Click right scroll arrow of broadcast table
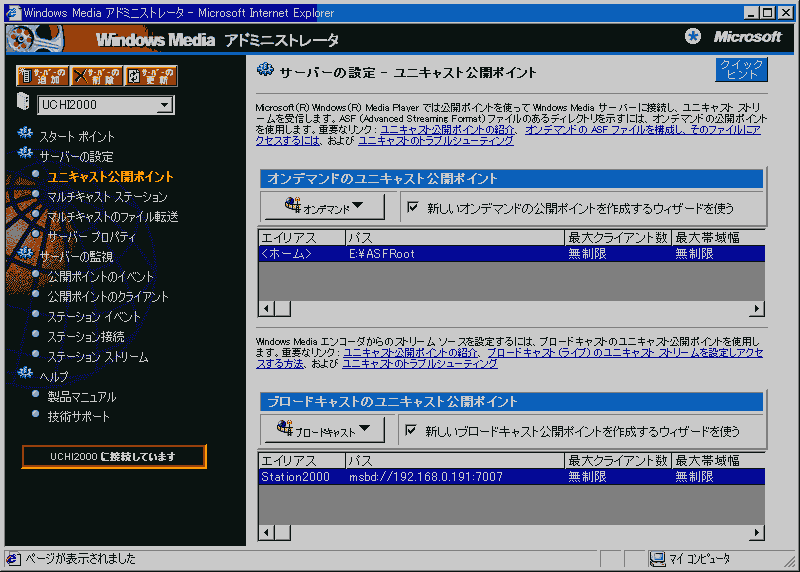 (757, 532)
